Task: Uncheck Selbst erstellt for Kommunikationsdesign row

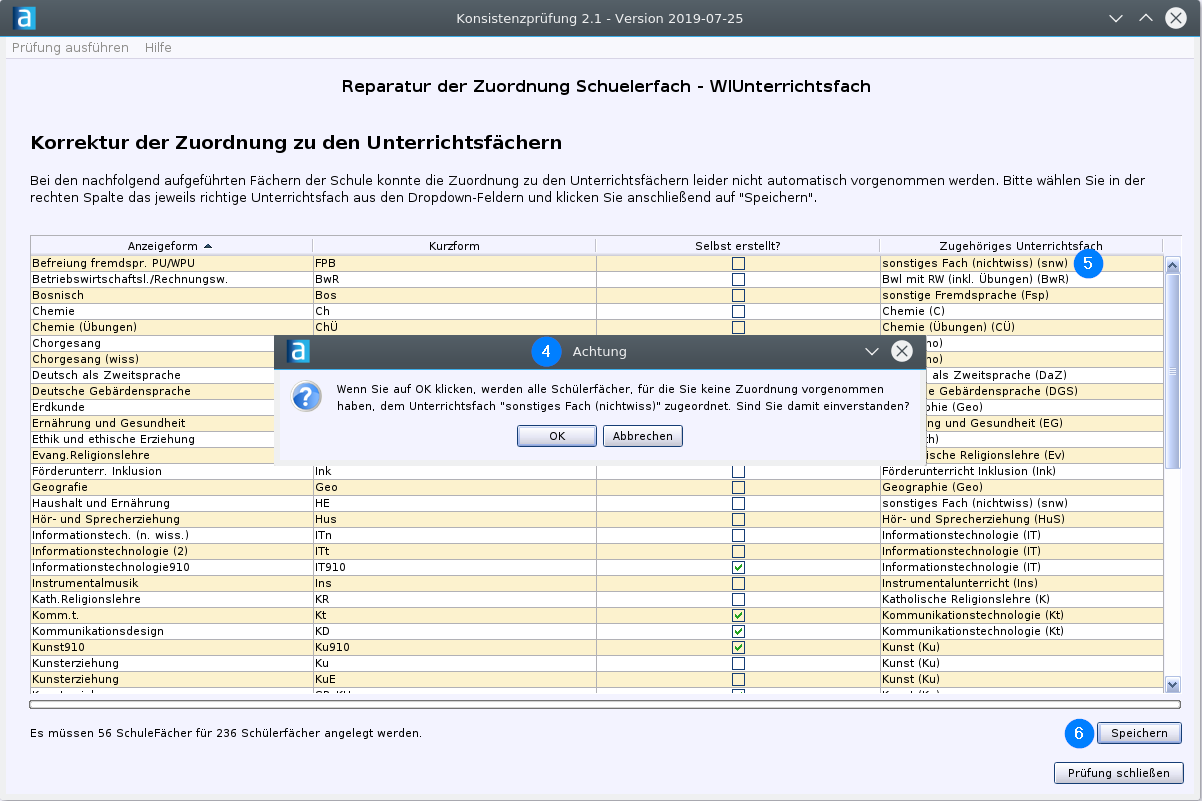Action: click(738, 631)
